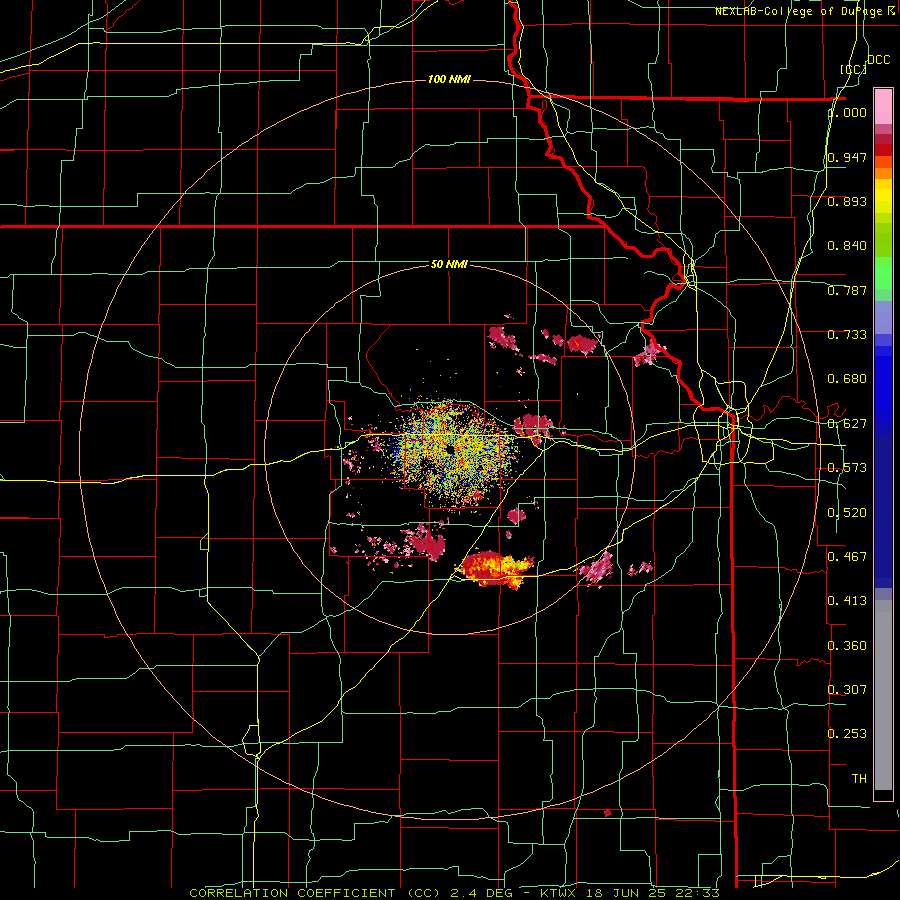Click the 0.253 color scale label

(847, 734)
